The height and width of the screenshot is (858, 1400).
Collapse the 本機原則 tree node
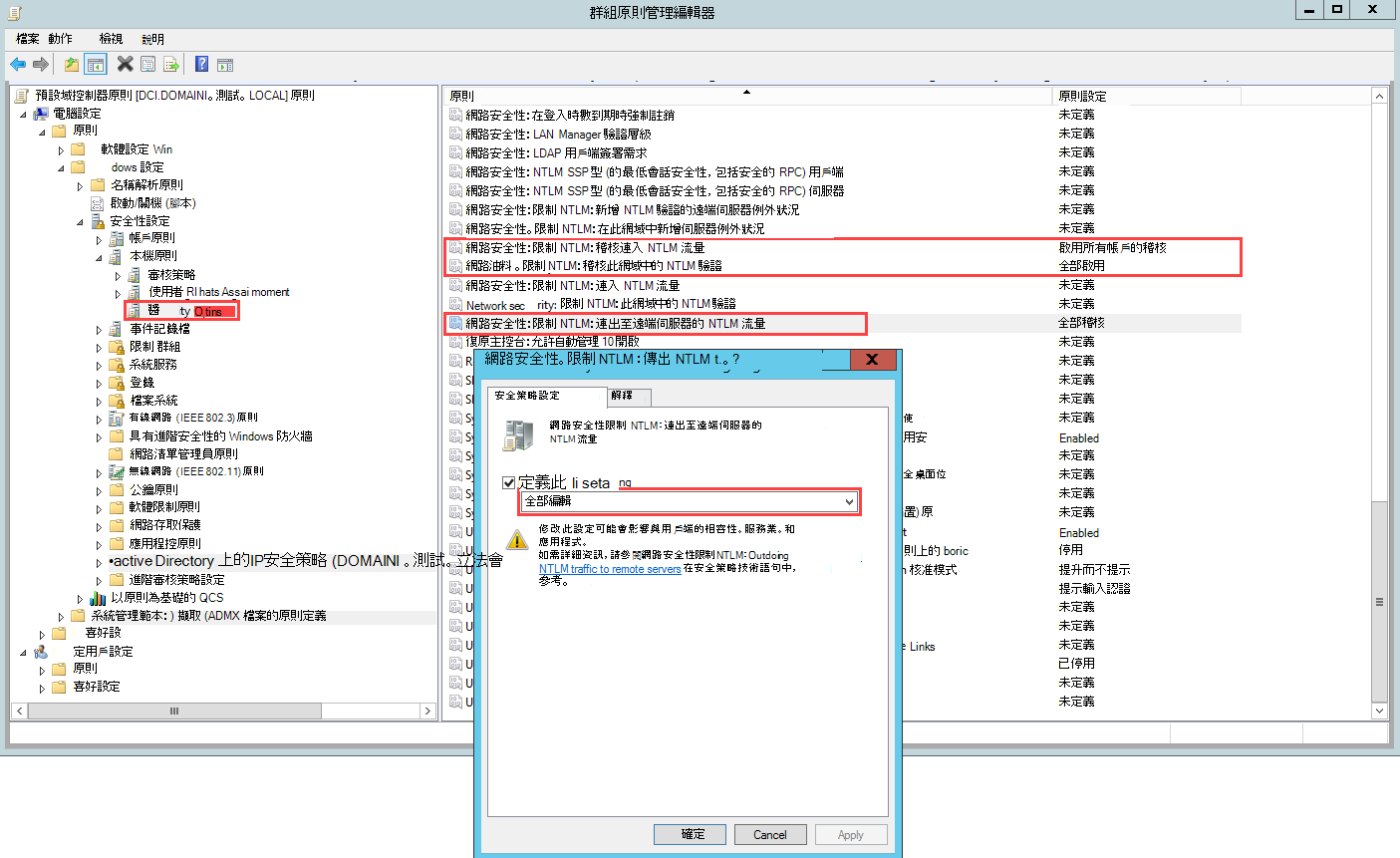point(99,257)
